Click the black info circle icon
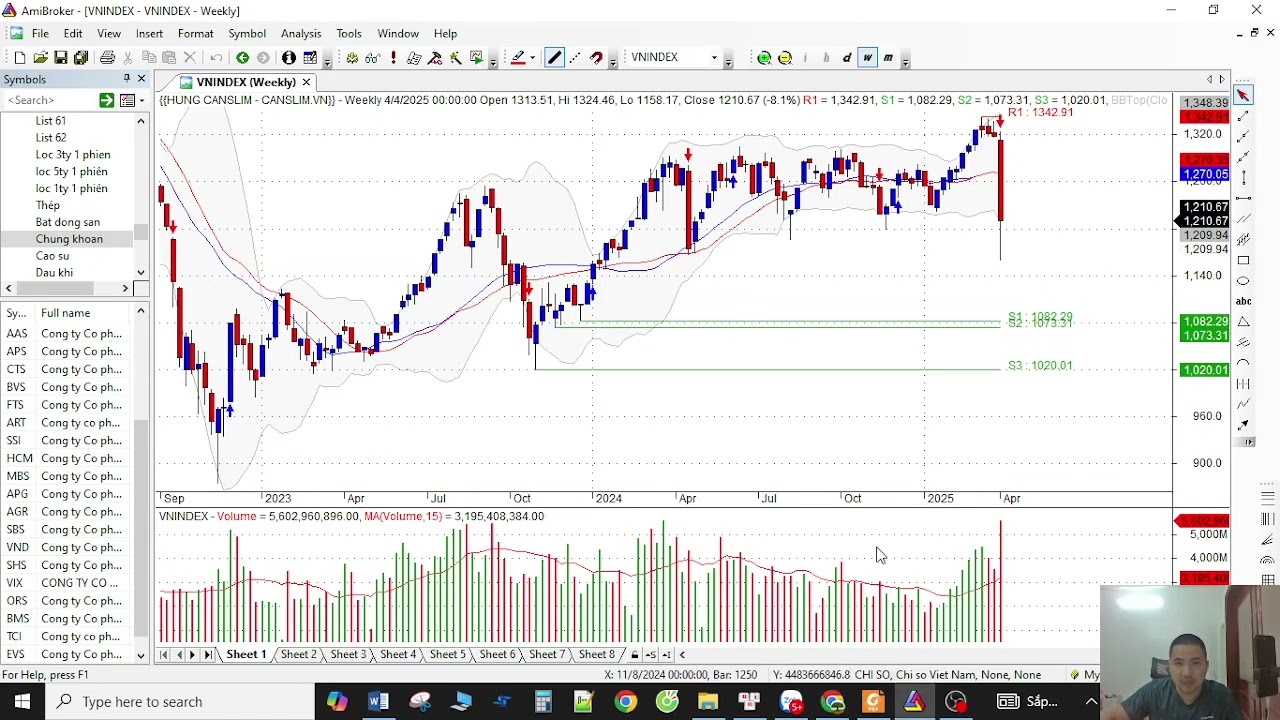 pyautogui.click(x=289, y=58)
